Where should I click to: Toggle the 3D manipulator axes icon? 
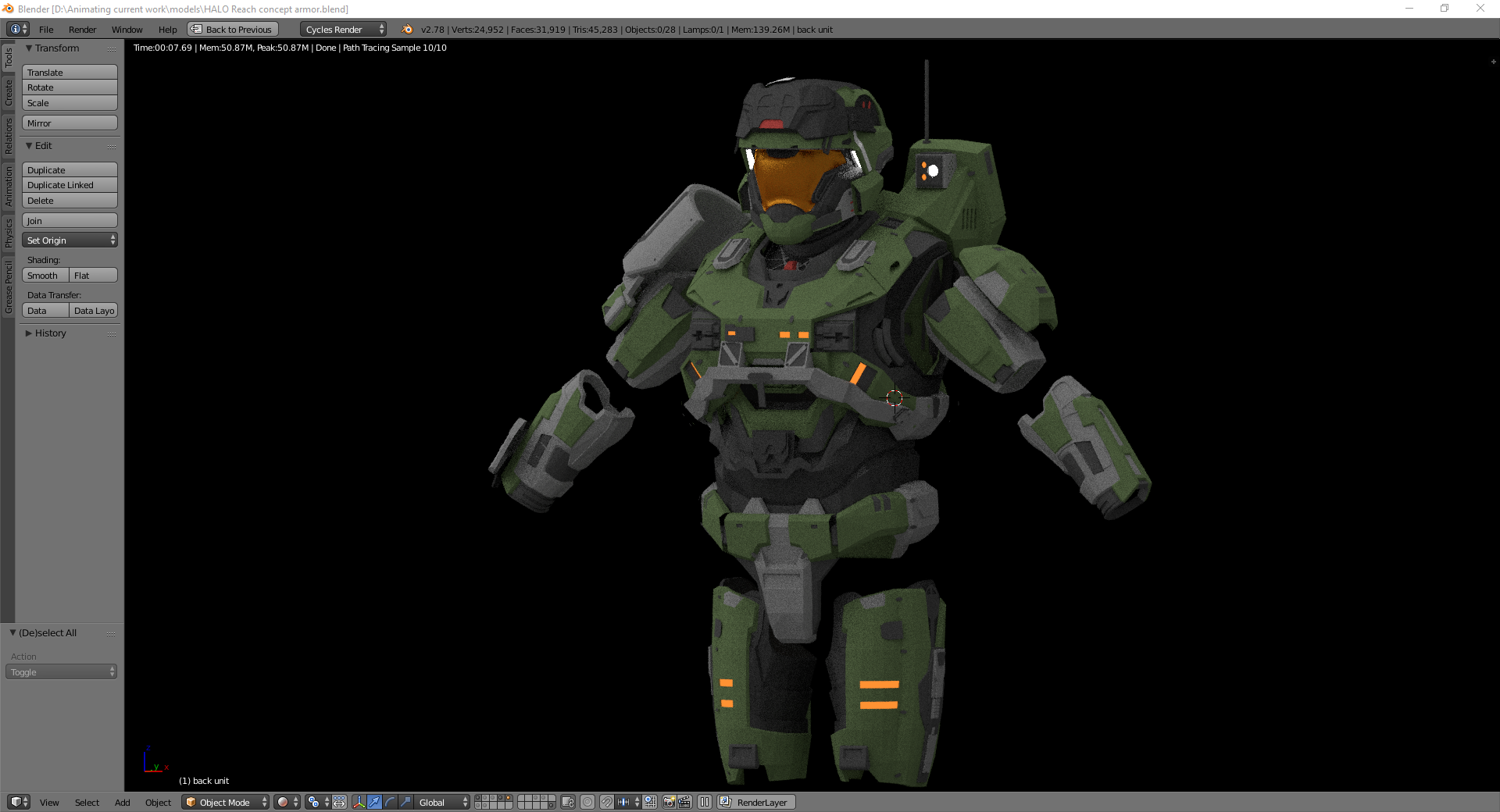point(359,802)
